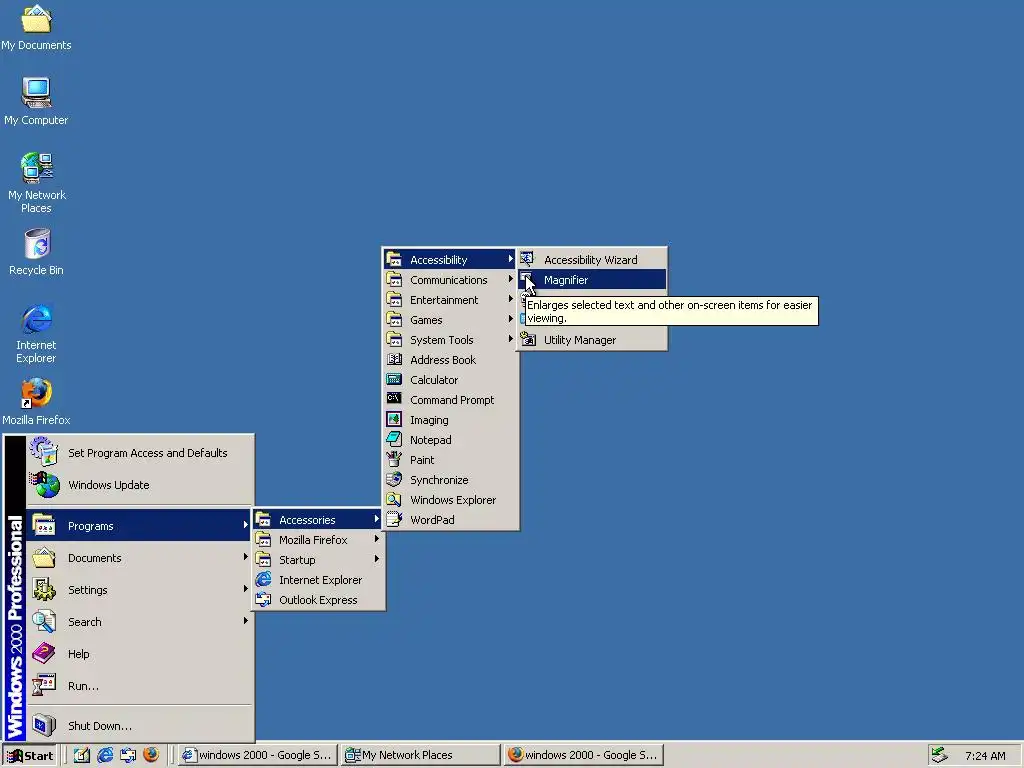
Task: Expand Mozilla Firefox submenu arrow
Action: 377,539
